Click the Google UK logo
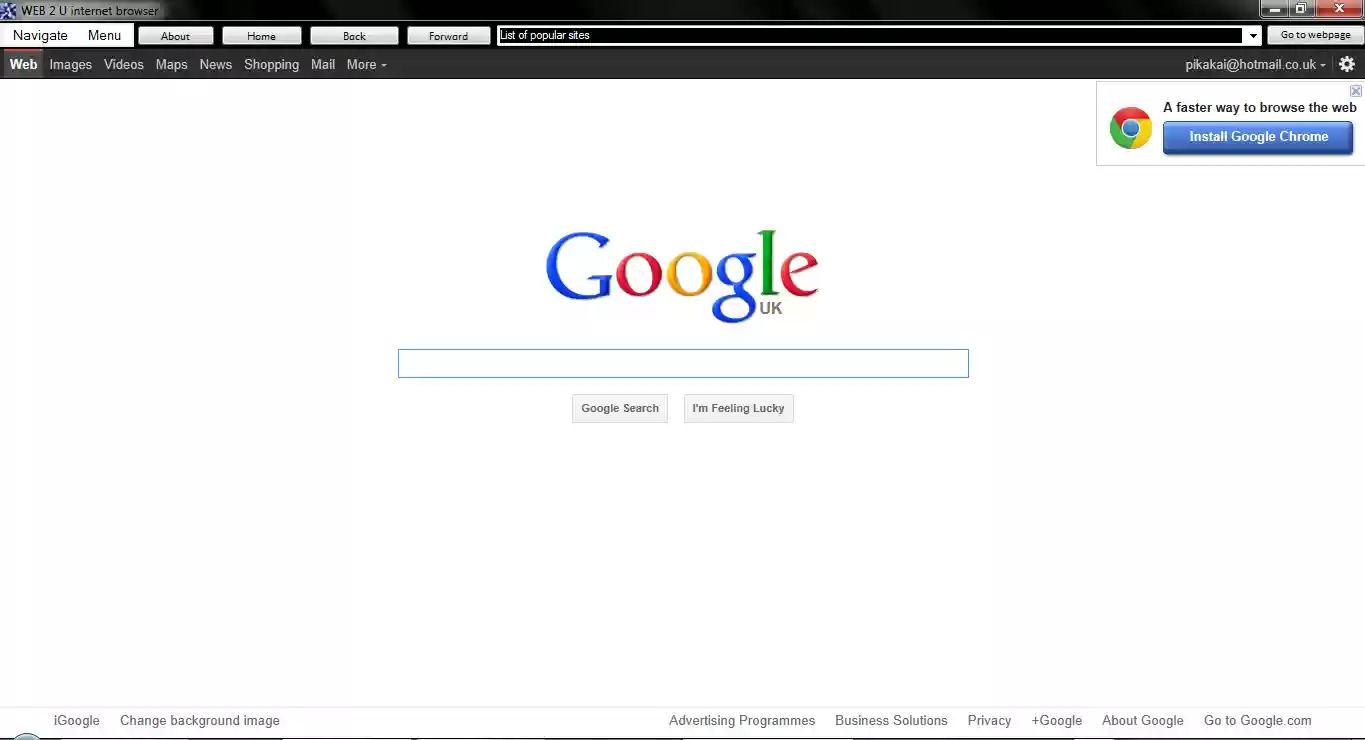The width and height of the screenshot is (1365, 740). coord(681,270)
